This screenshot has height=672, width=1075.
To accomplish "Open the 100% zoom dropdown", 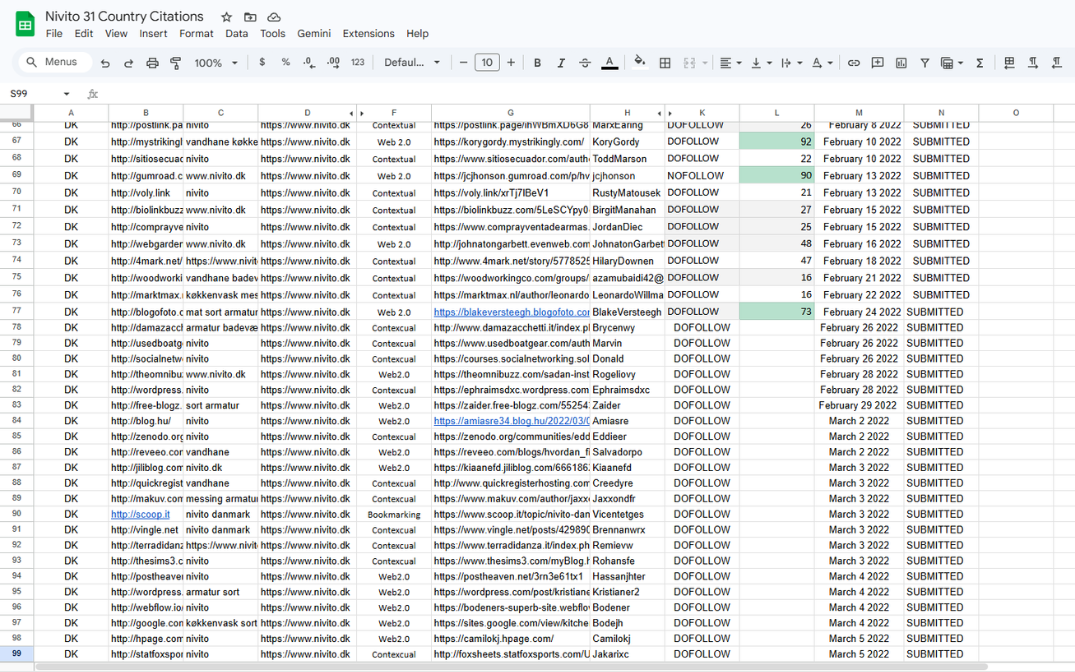I will 216,63.
